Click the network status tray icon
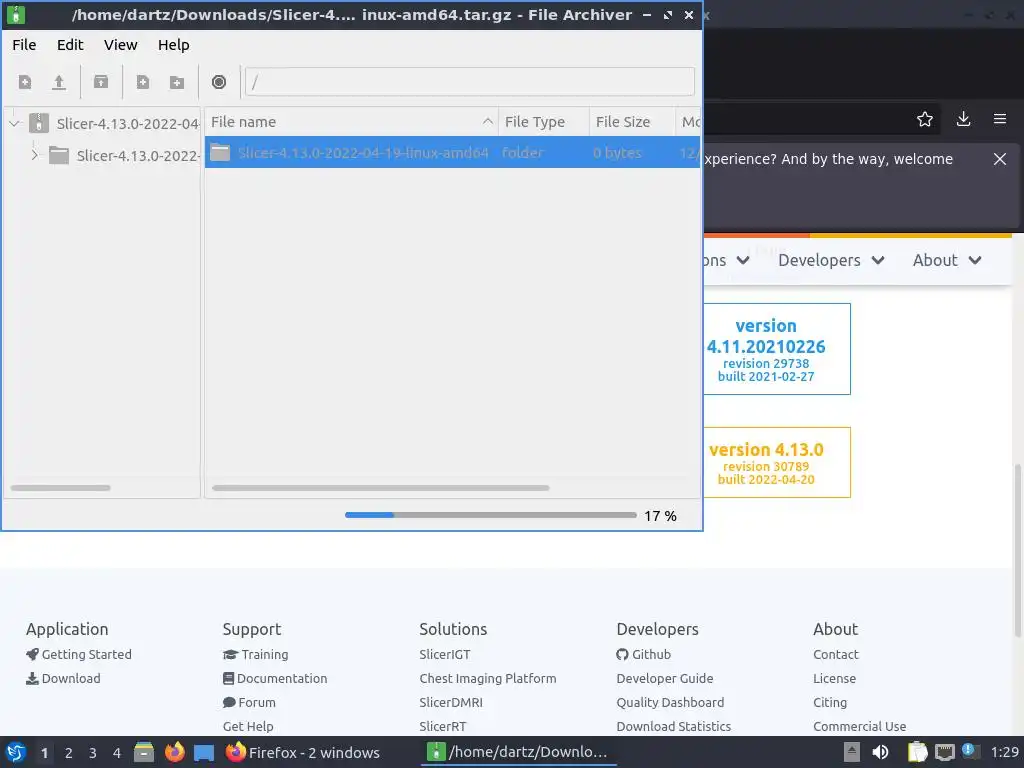The width and height of the screenshot is (1024, 768). pyautogui.click(x=945, y=753)
